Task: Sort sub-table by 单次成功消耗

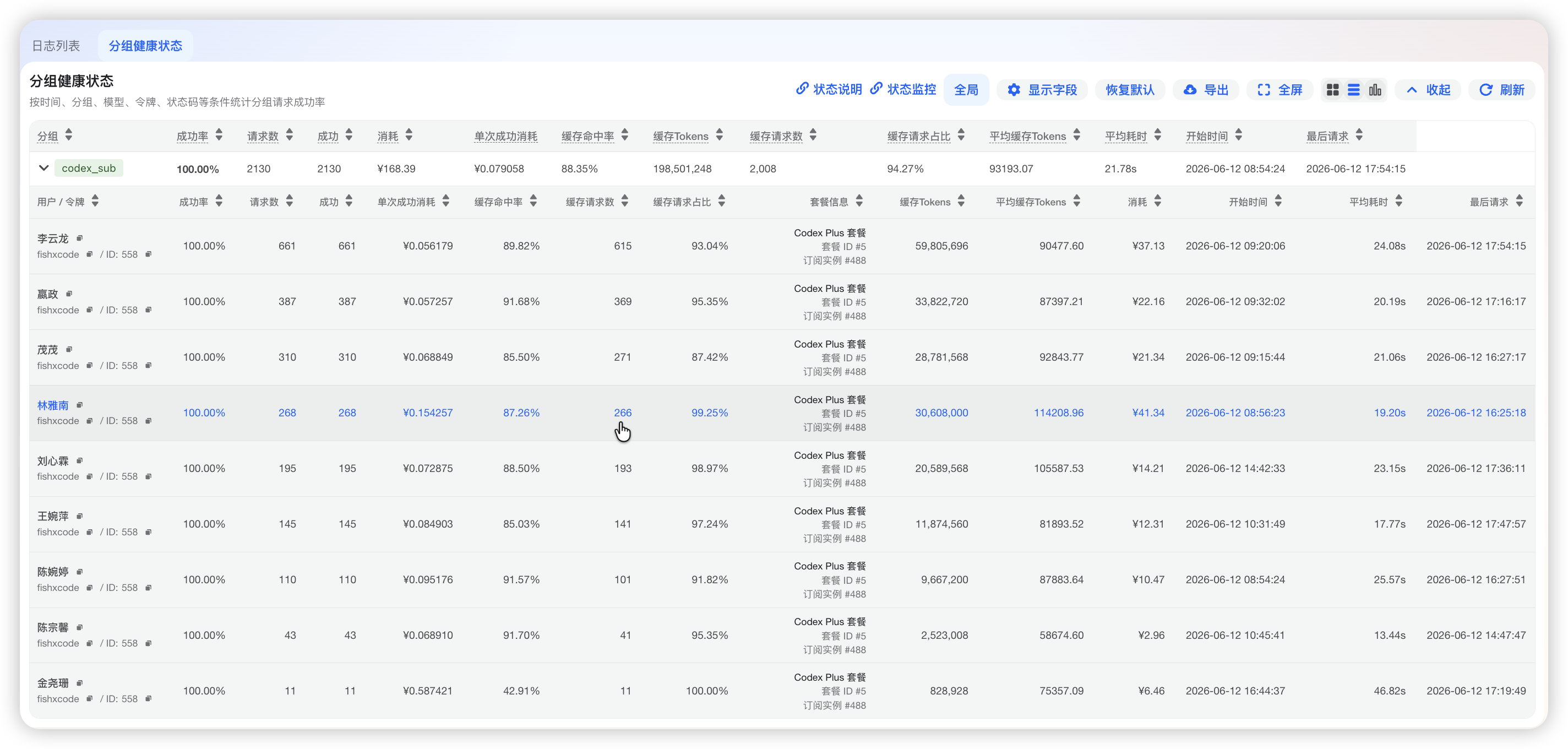Action: tap(446, 202)
